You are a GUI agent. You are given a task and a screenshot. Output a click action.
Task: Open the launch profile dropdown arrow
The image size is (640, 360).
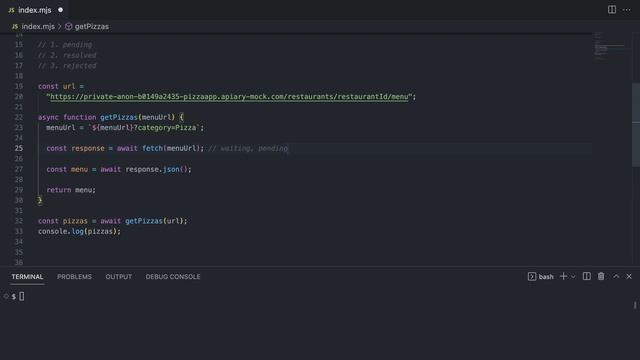click(x=573, y=277)
